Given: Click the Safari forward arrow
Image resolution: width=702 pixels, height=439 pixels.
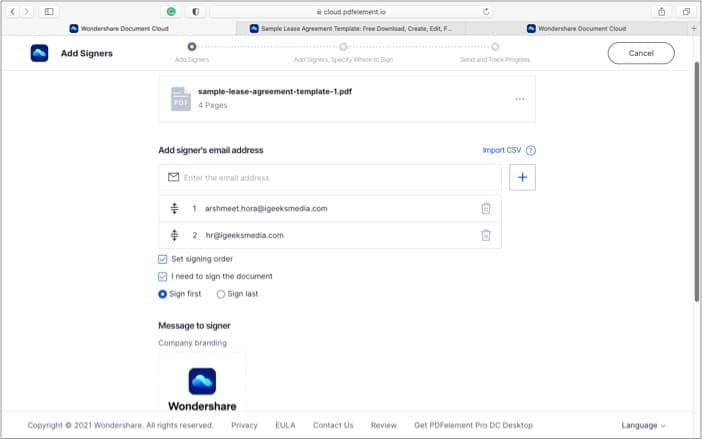Looking at the screenshot, I should (x=27, y=12).
